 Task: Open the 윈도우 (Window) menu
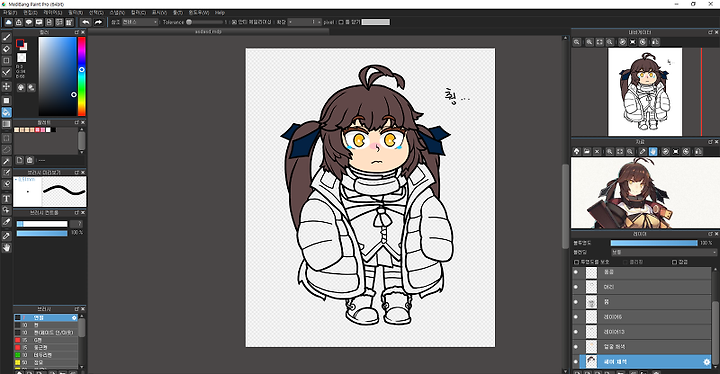pos(198,13)
